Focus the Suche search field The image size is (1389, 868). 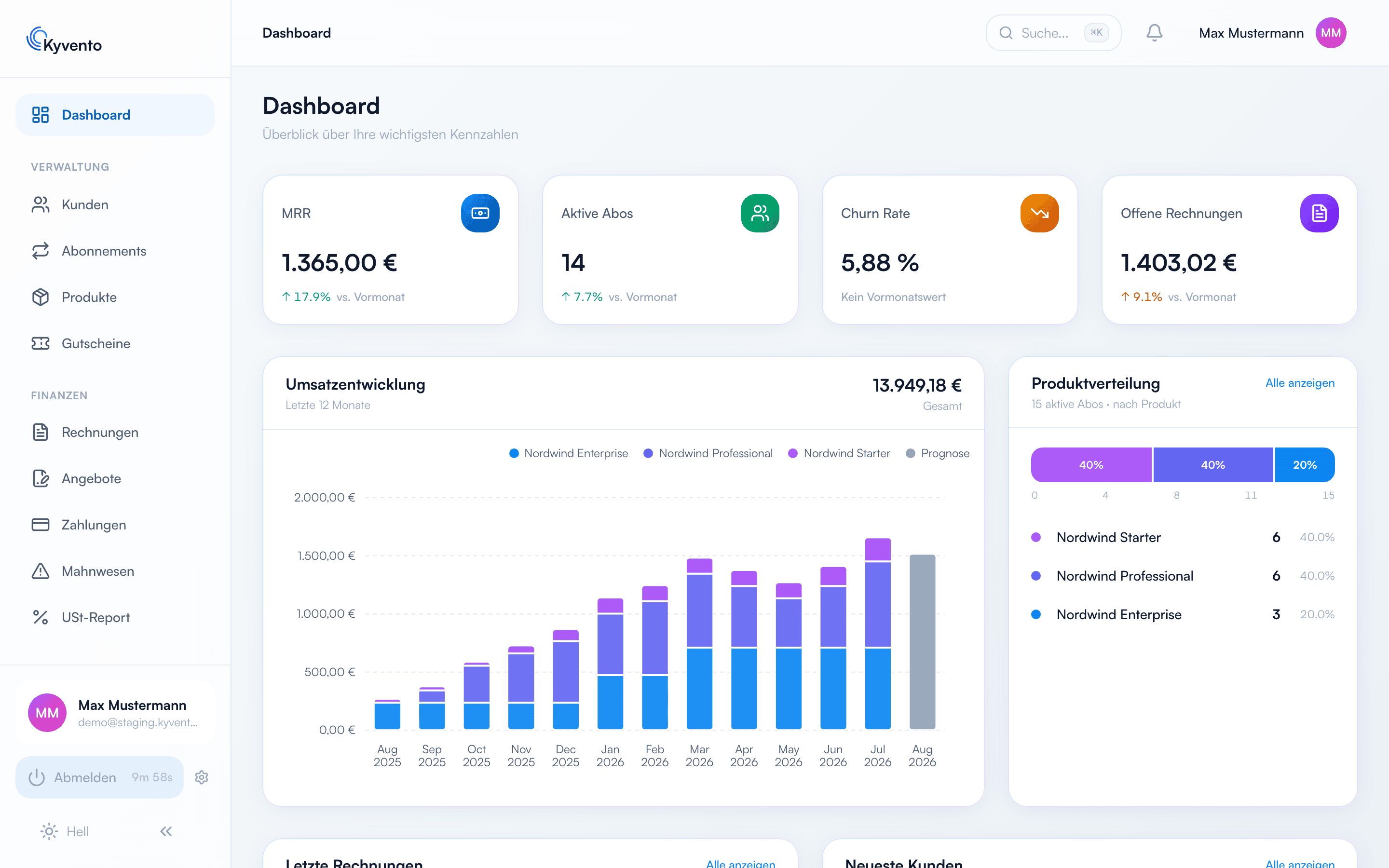click(x=1053, y=33)
